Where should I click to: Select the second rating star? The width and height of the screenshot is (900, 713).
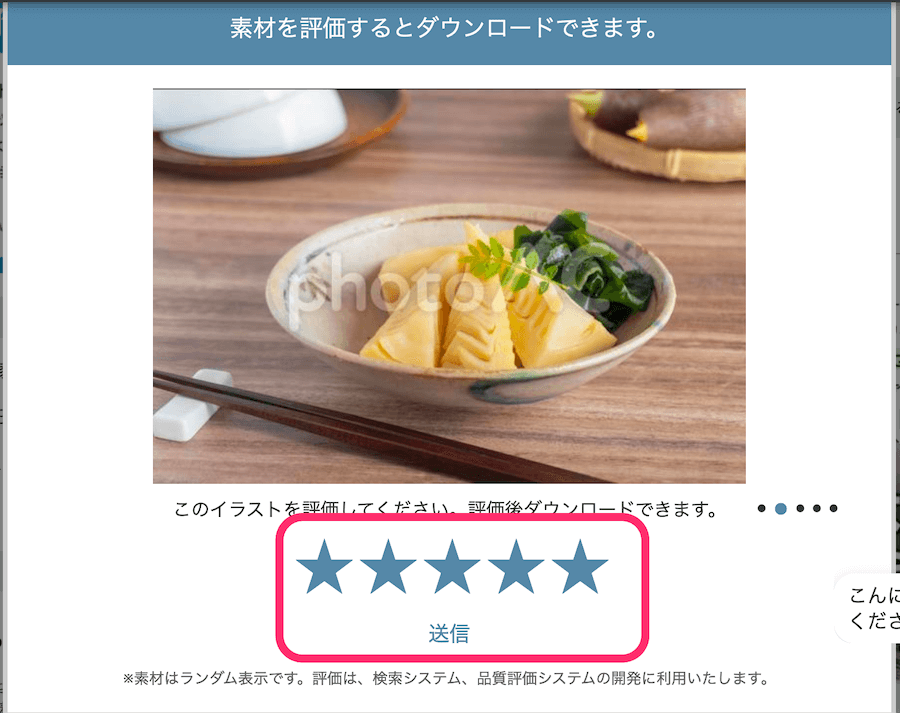coord(389,567)
